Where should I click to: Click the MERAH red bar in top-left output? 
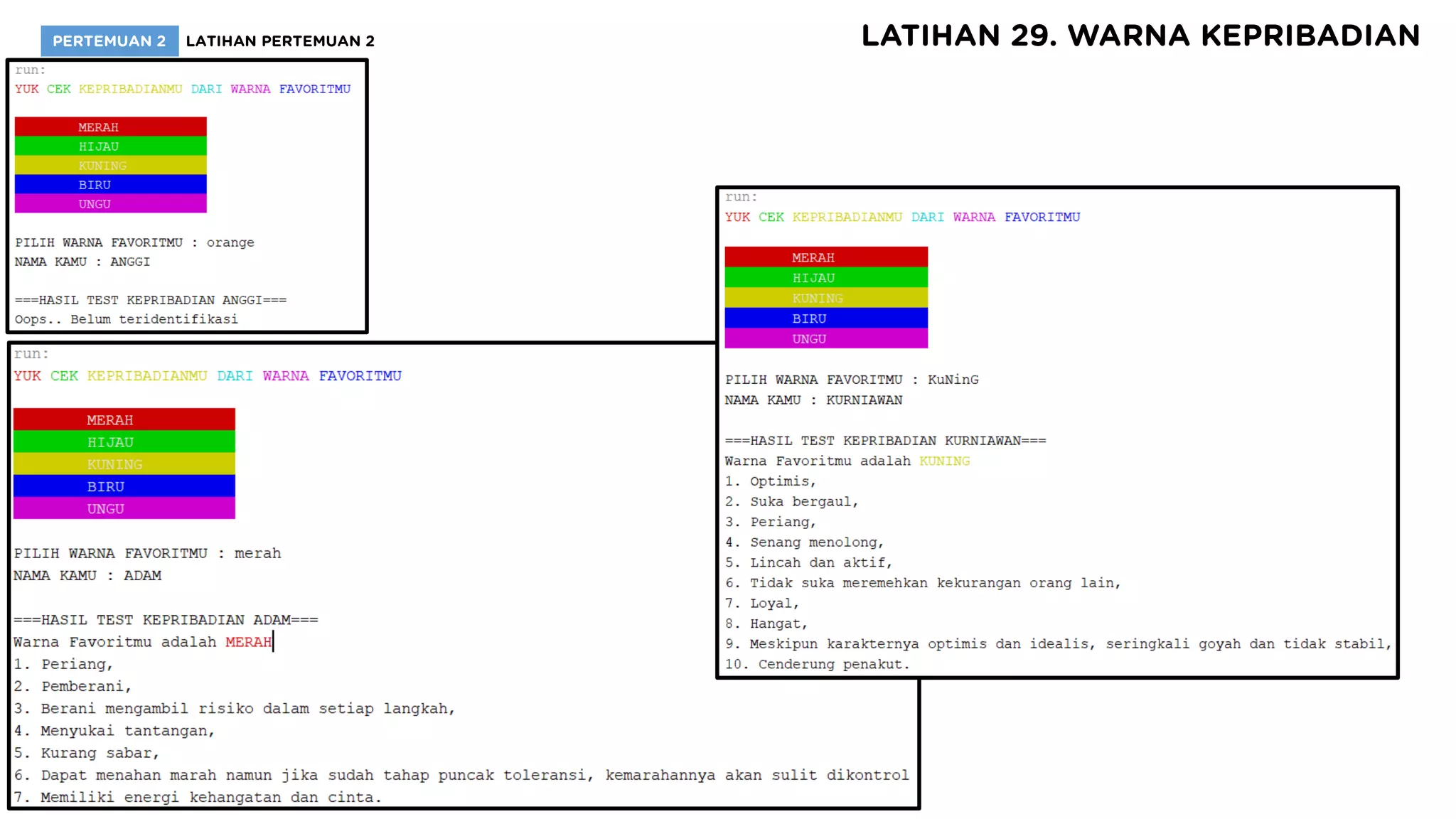[x=110, y=127]
